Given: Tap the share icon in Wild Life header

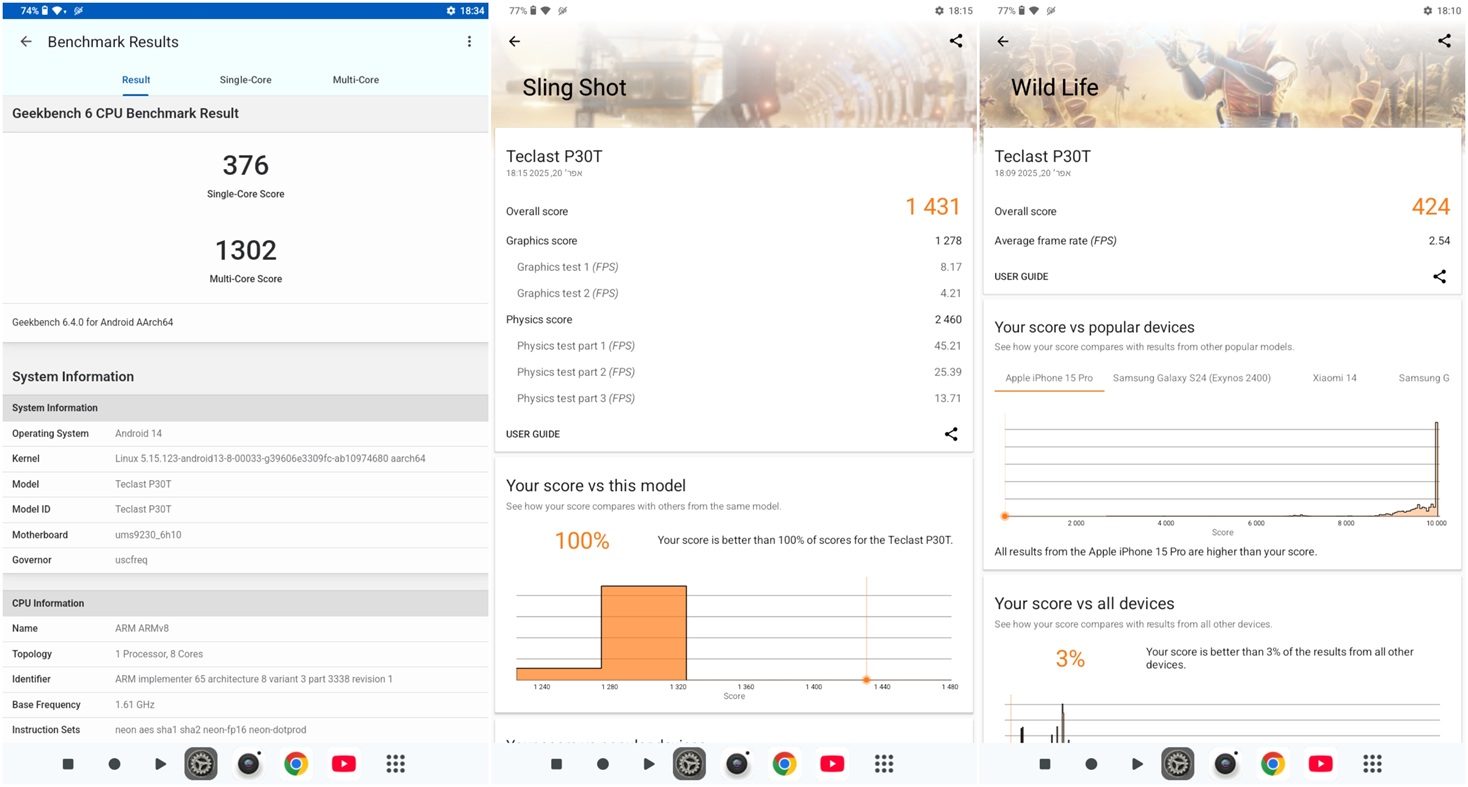Looking at the screenshot, I should point(1444,41).
